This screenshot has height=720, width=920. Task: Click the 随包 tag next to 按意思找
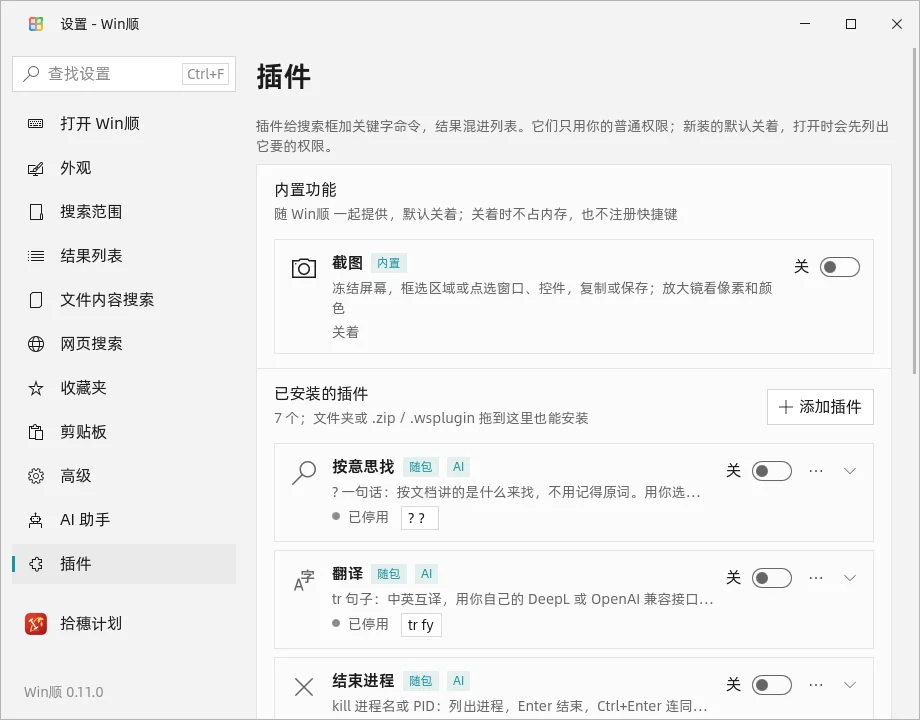point(421,467)
